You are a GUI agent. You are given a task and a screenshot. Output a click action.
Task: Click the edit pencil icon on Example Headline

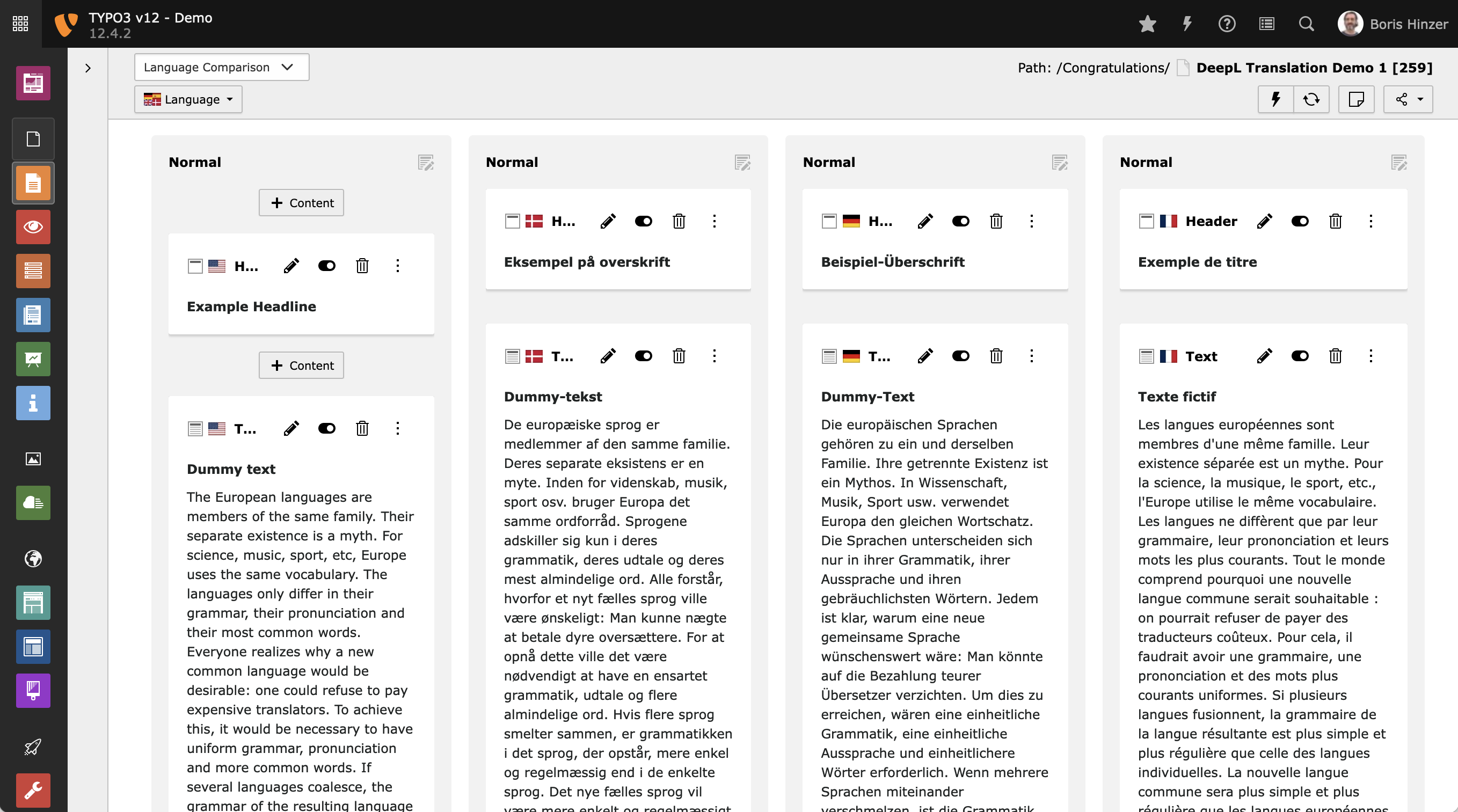290,265
